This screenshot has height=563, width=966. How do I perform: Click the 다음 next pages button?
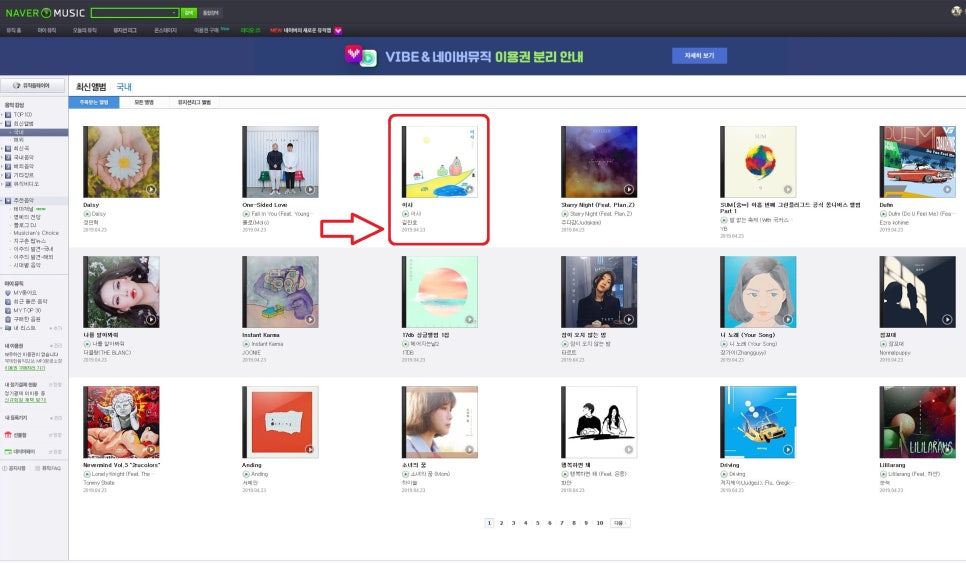coord(620,523)
